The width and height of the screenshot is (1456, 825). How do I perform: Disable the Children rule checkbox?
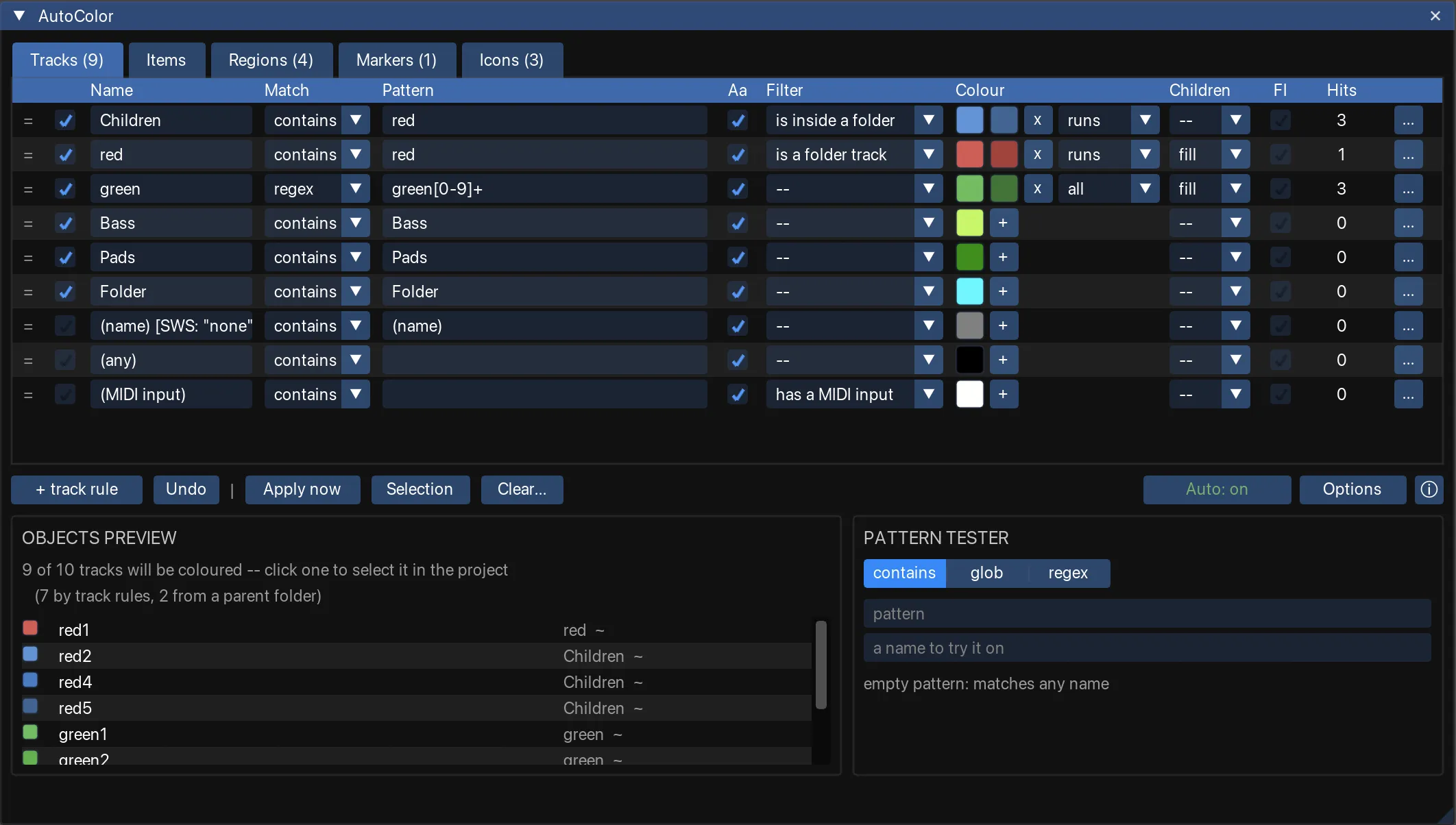click(66, 121)
